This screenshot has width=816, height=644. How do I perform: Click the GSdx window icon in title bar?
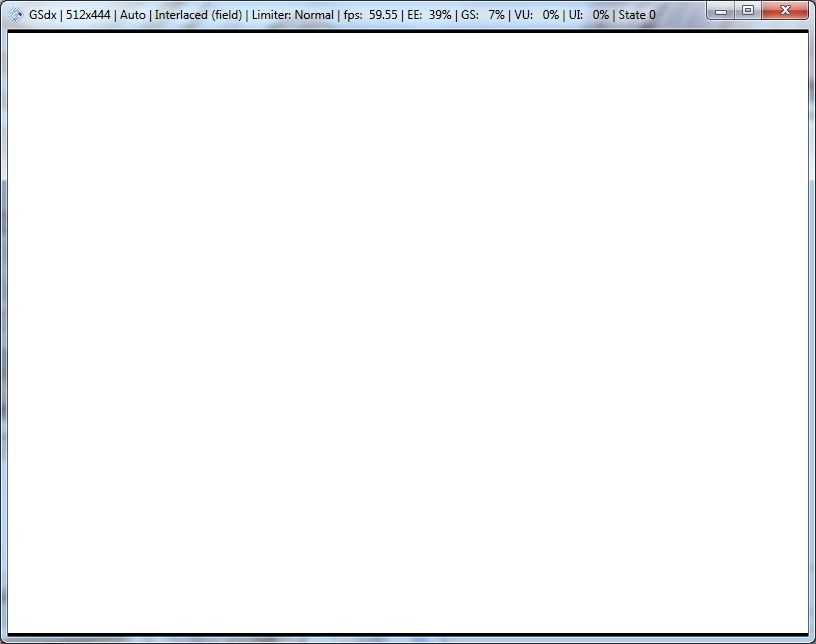[x=16, y=15]
